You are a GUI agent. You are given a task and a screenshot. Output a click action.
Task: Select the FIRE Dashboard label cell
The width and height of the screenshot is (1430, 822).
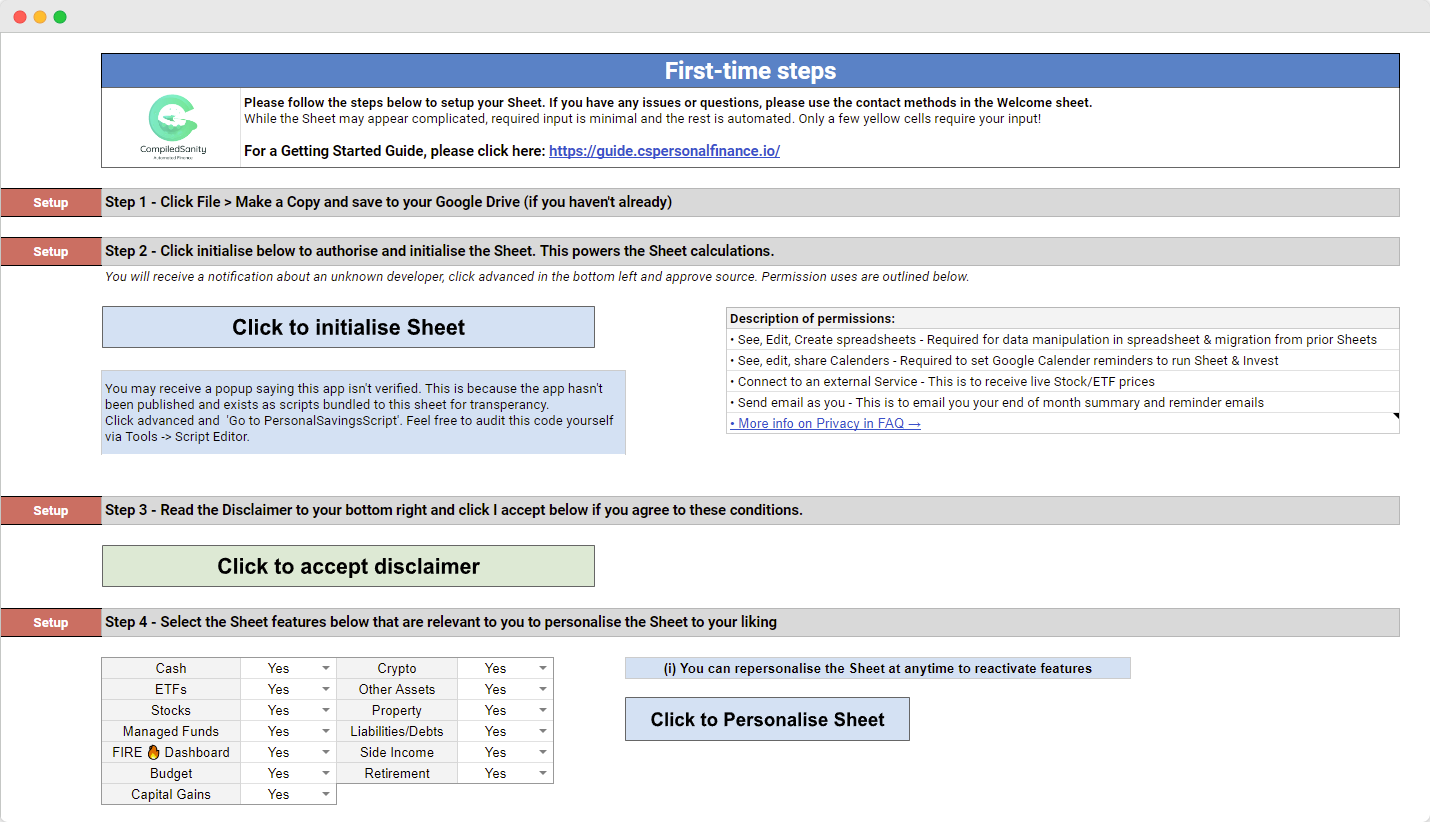tap(171, 752)
